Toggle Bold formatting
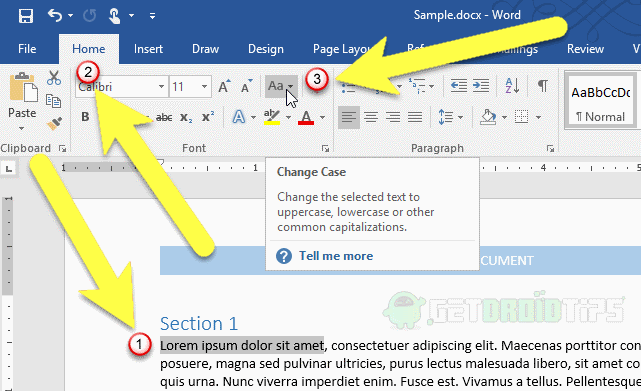 tap(85, 117)
